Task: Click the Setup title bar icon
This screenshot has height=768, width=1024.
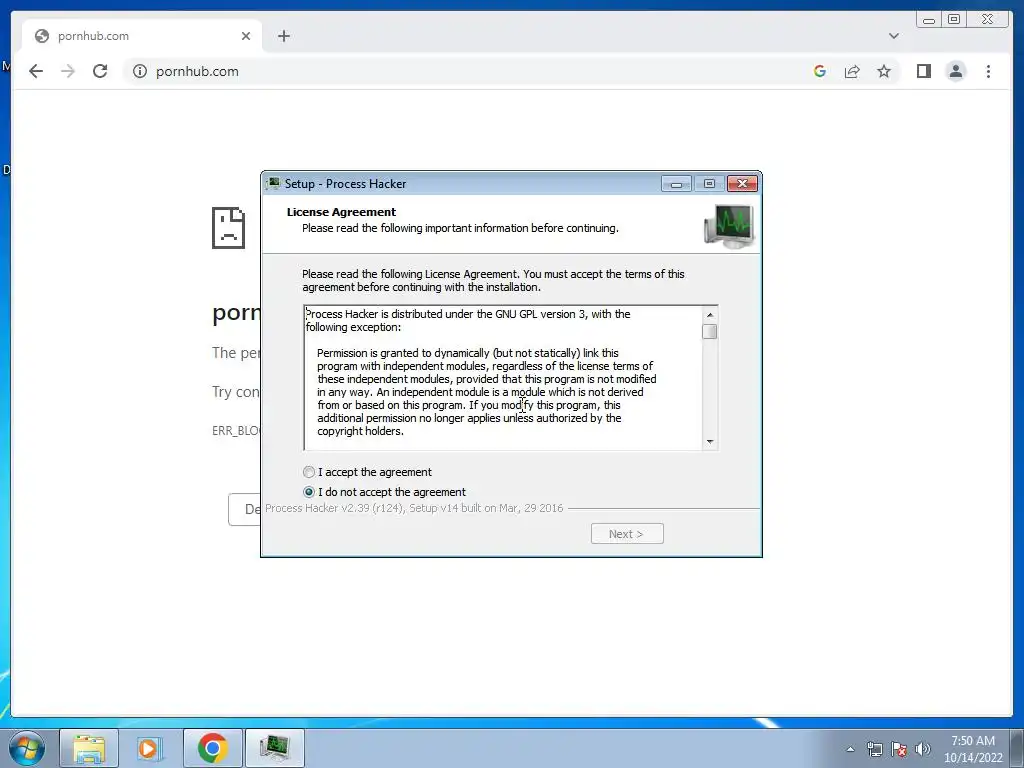Action: pos(274,184)
